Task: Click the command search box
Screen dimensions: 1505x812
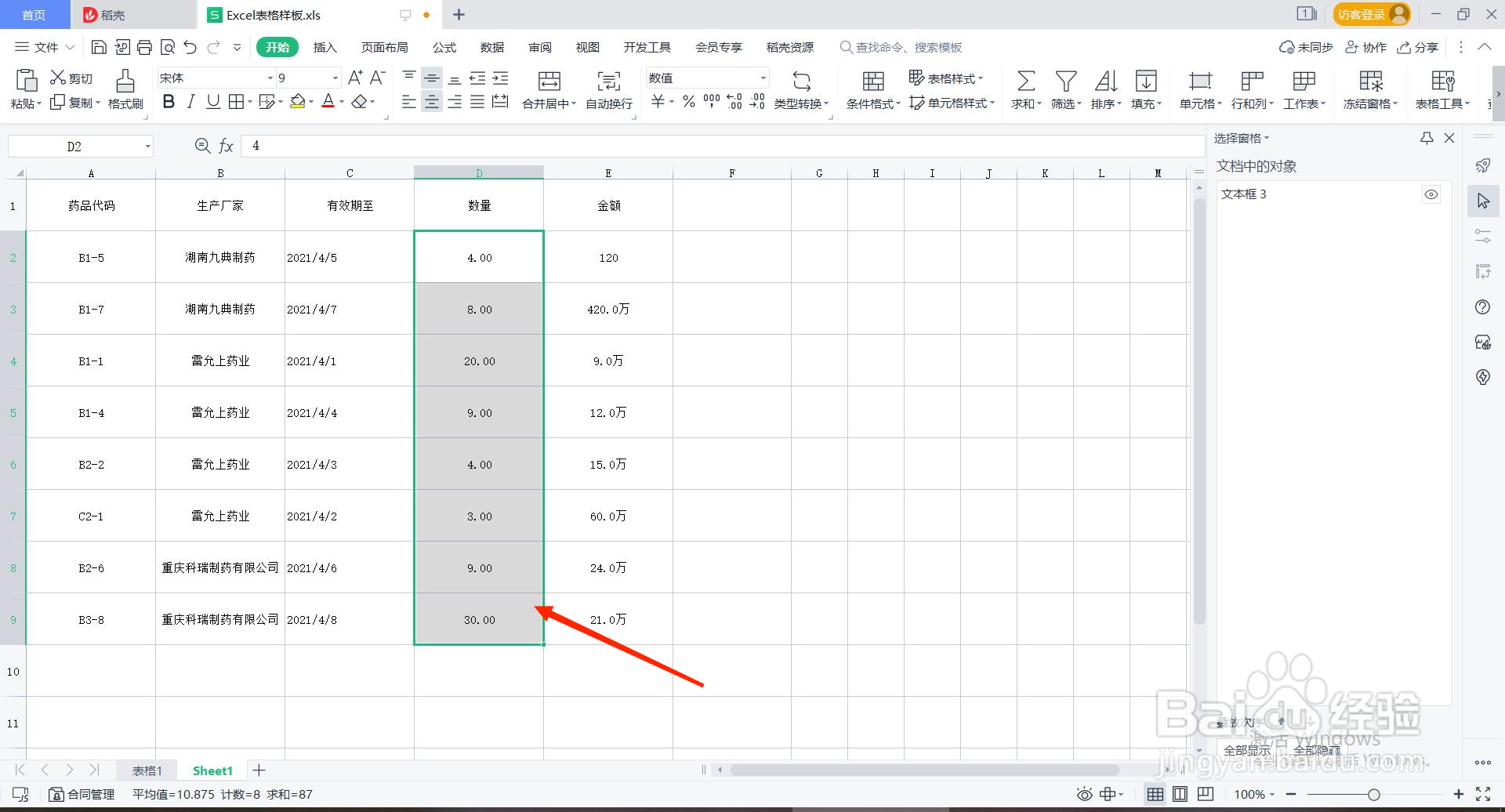Action: pyautogui.click(x=901, y=47)
